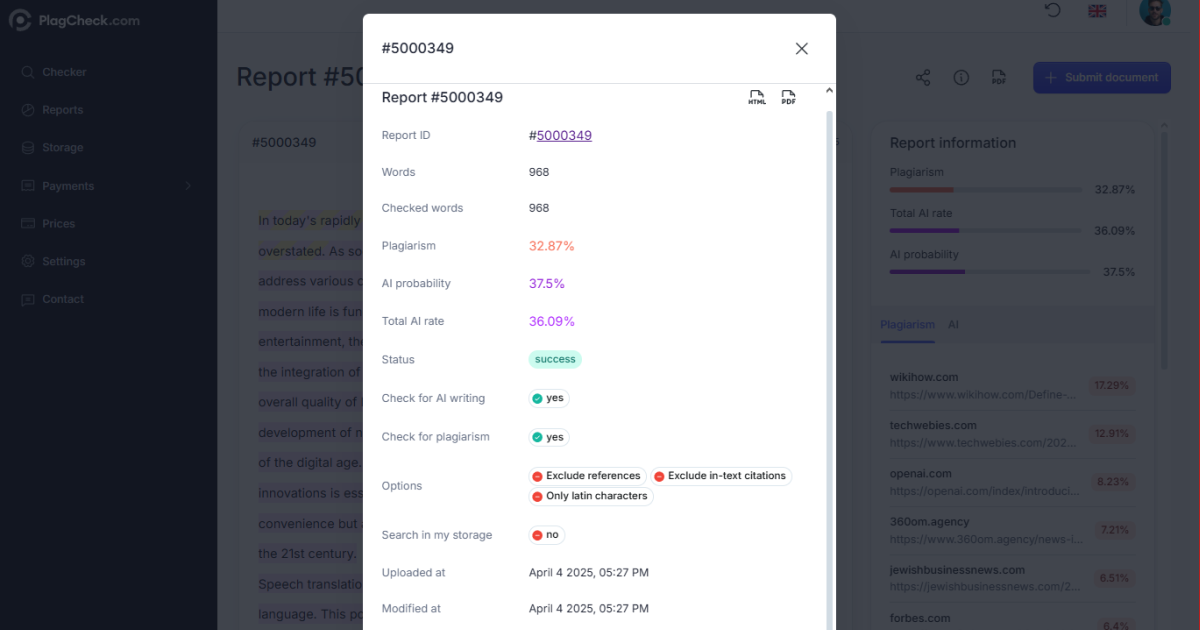This screenshot has height=630, width=1200.
Task: Download the report as HTML
Action: click(757, 97)
